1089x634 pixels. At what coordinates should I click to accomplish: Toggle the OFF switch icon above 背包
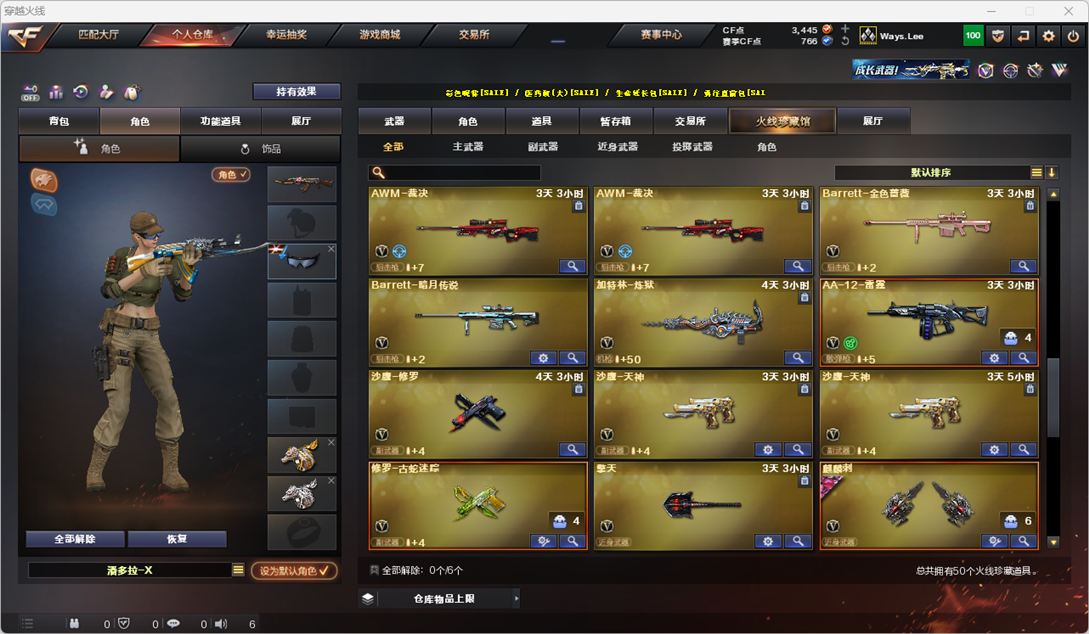[x=31, y=92]
